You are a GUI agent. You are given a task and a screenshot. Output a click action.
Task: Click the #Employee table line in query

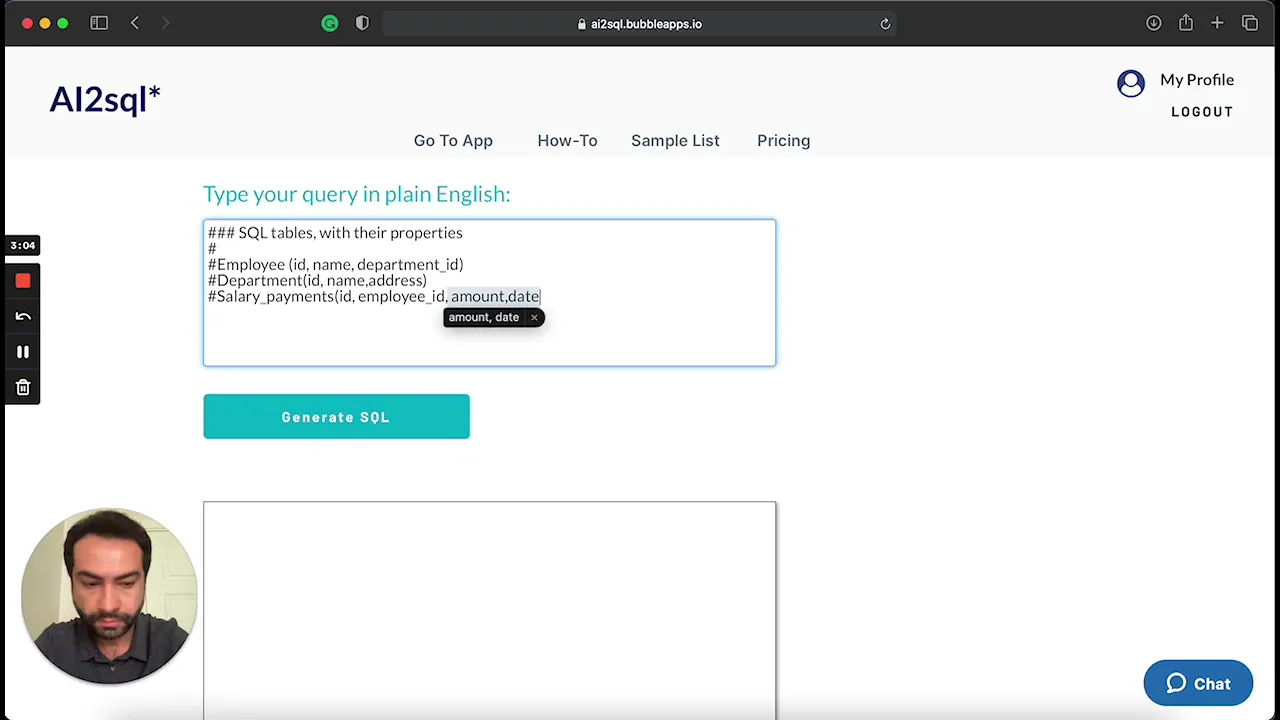(x=335, y=265)
